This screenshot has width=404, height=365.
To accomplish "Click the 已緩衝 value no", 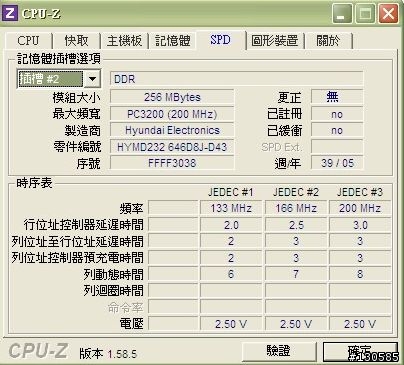I will [337, 130].
